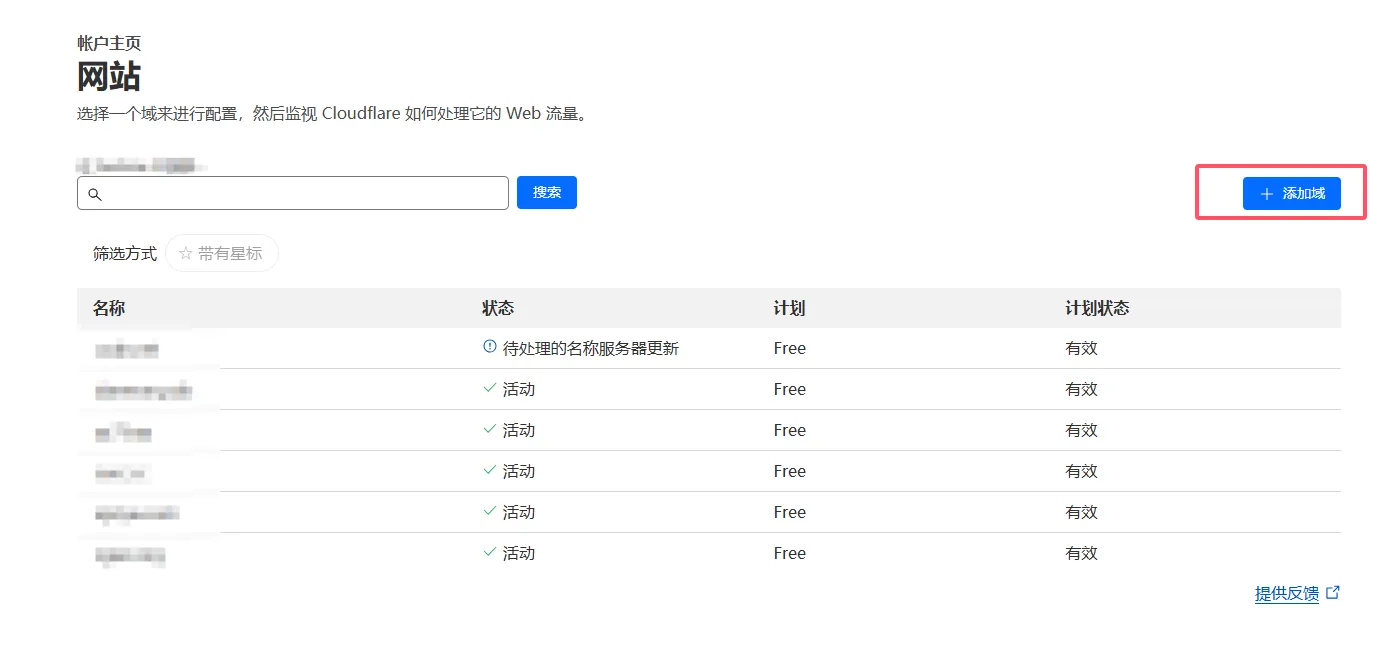Click the 名称 column header
Image resolution: width=1393 pixels, height=652 pixels.
109,308
